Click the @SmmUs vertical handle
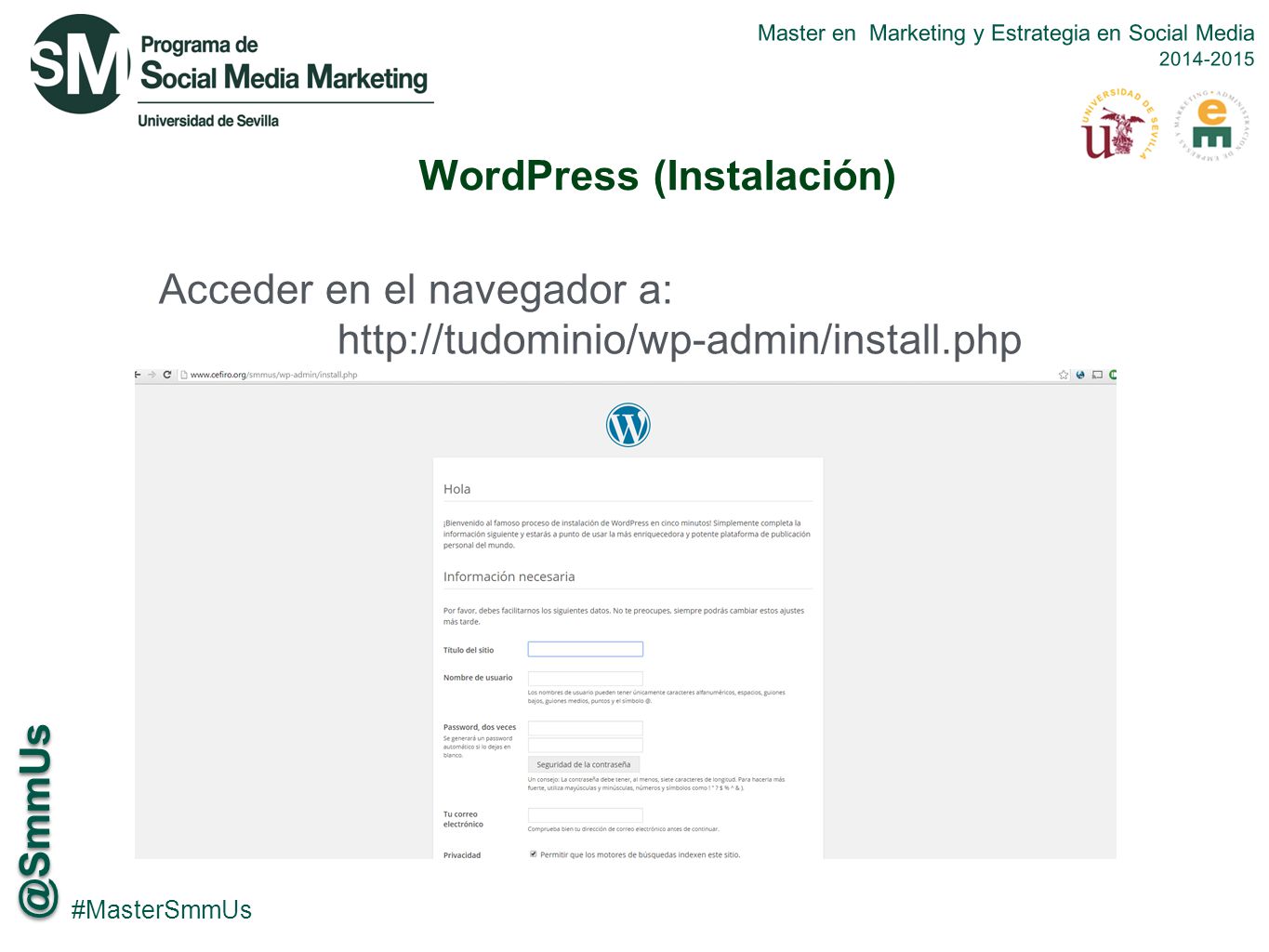 [37, 821]
